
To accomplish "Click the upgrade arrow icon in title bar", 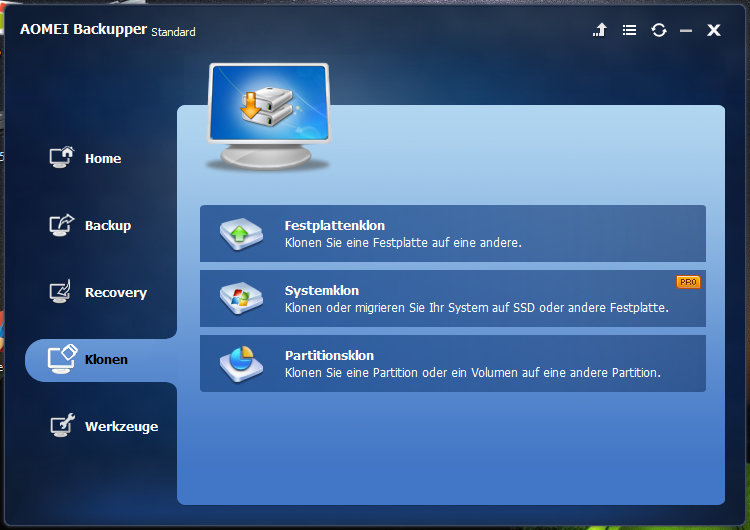I will pyautogui.click(x=600, y=30).
